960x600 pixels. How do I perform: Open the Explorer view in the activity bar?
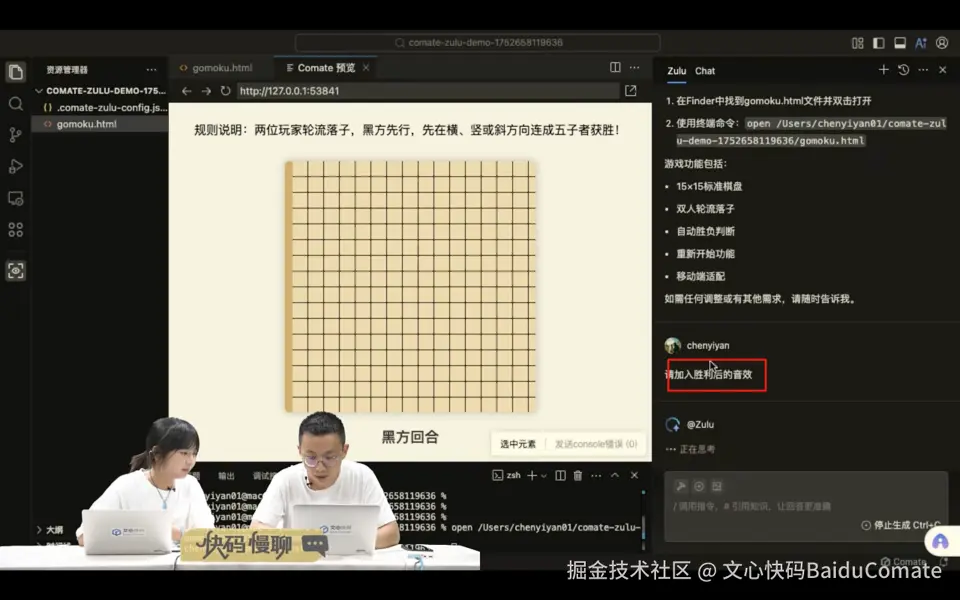tap(16, 72)
